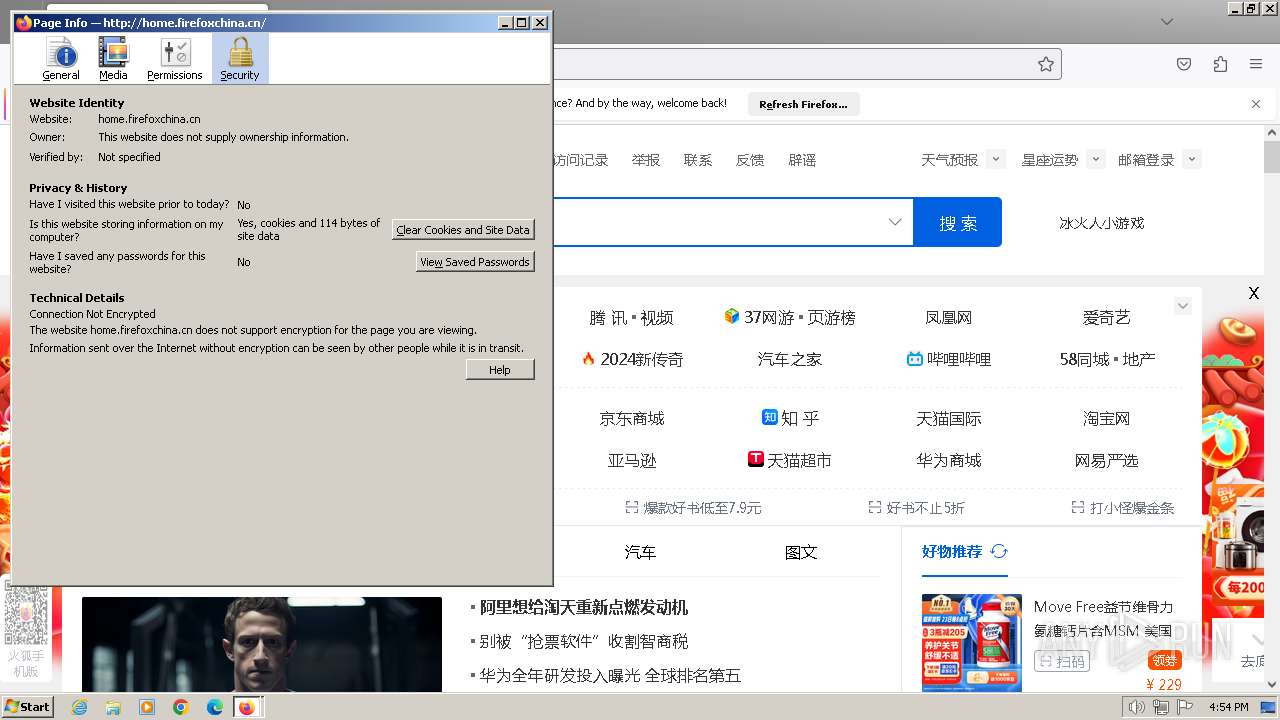This screenshot has width=1280, height=720.
Task: Click the Action Center flag tray icon
Action: (x=1185, y=707)
